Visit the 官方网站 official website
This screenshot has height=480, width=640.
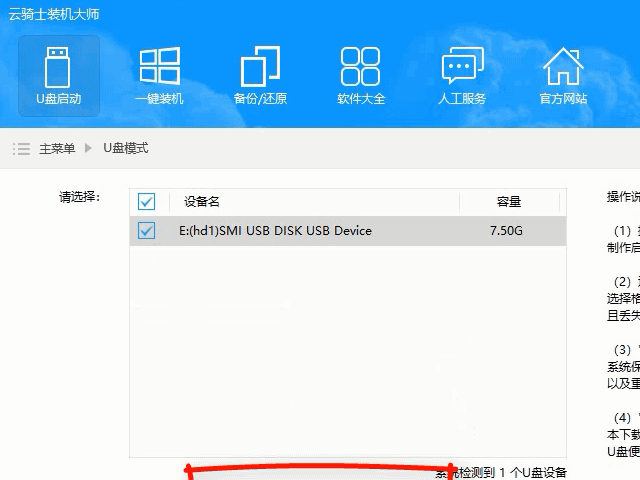(x=563, y=76)
